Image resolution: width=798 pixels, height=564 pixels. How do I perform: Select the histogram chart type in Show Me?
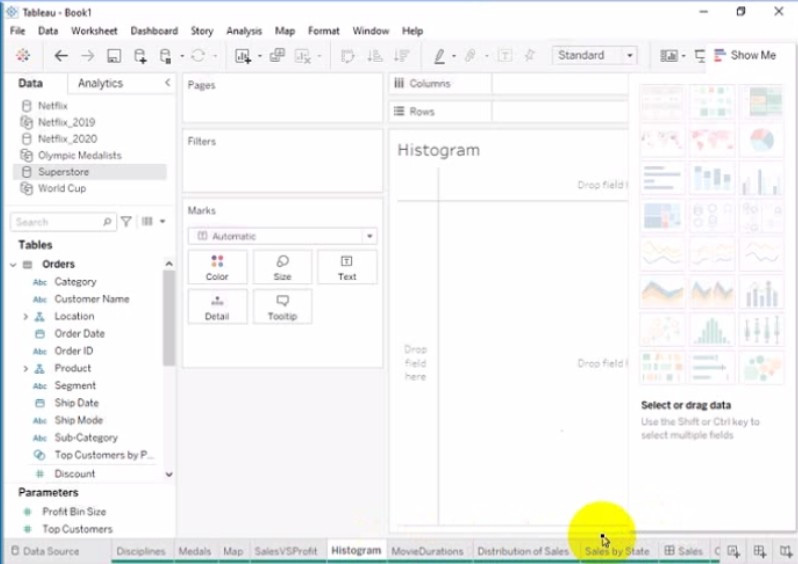[x=712, y=330]
